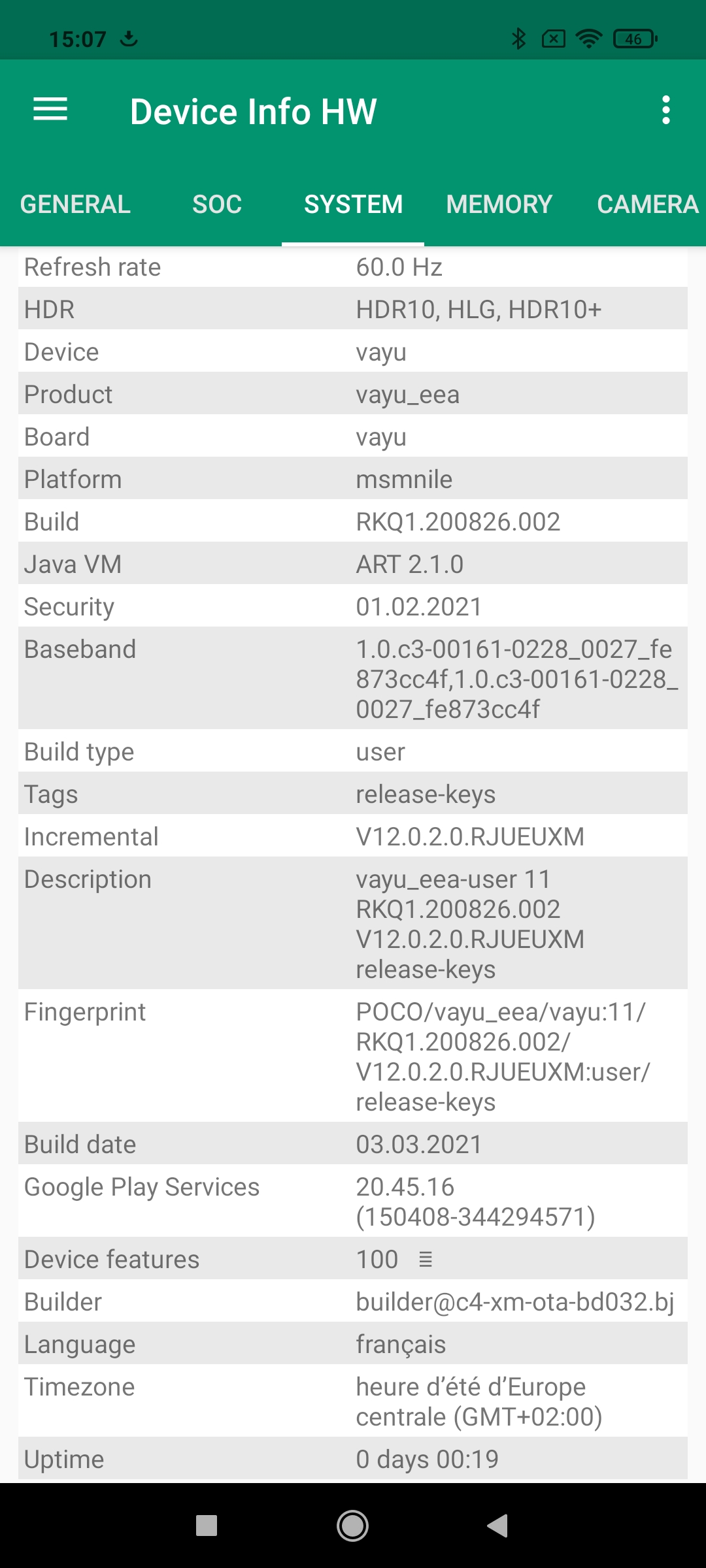Open the MEMORY tab
This screenshot has width=706, height=1568.
(499, 204)
